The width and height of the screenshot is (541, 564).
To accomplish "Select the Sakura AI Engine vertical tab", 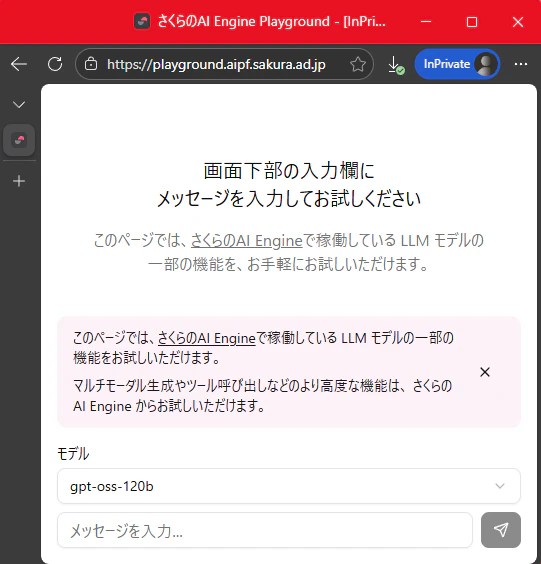I will tap(19, 140).
